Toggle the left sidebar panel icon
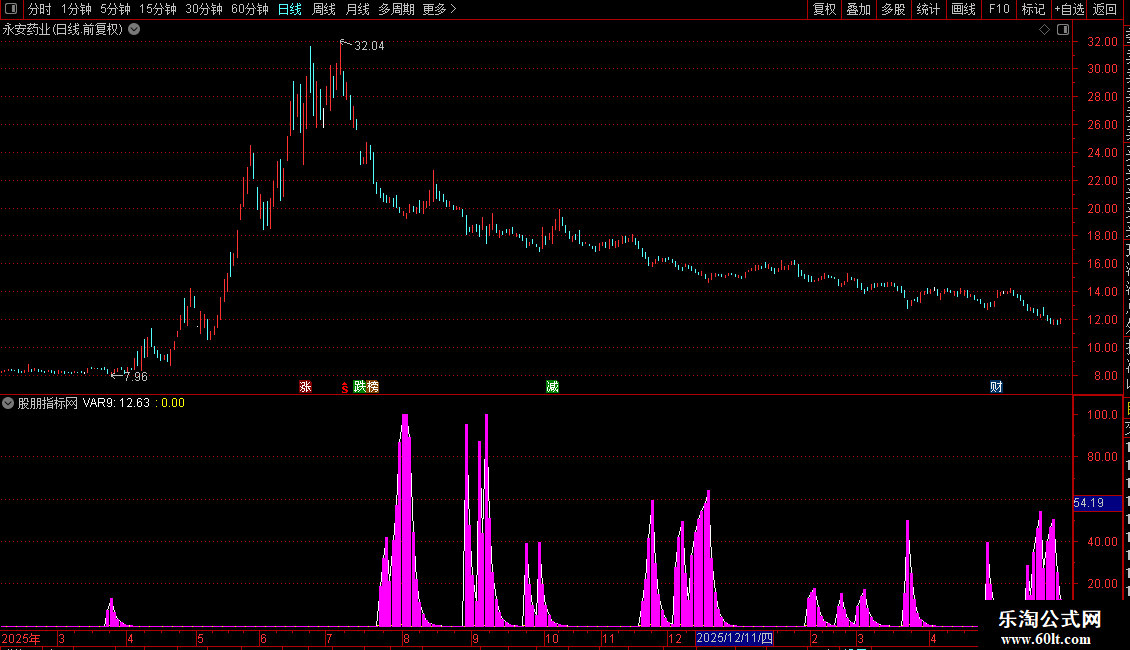This screenshot has height=650, width=1130. (x=11, y=9)
